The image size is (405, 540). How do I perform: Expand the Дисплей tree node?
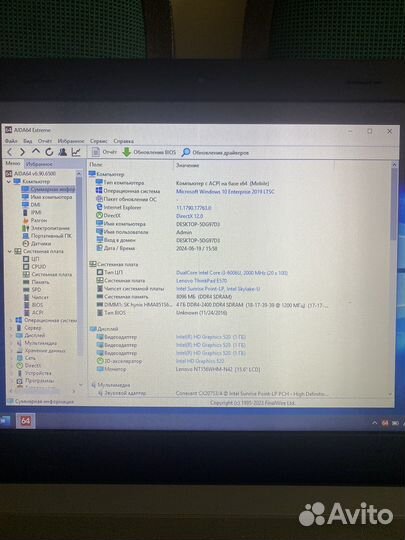tap(11, 335)
